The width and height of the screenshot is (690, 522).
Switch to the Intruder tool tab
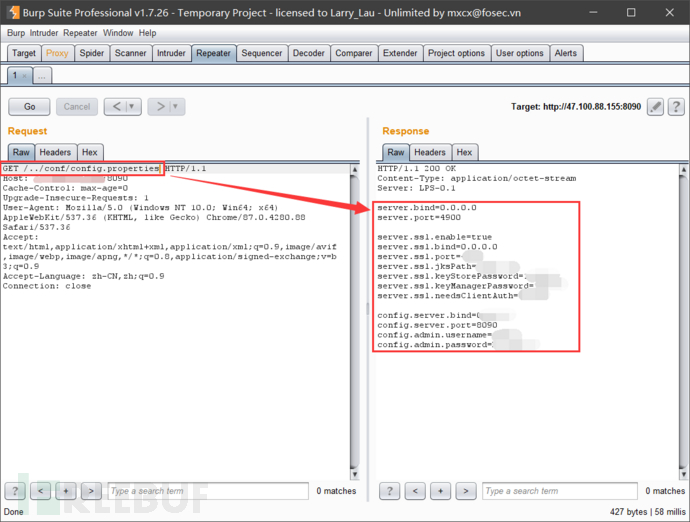(171, 53)
